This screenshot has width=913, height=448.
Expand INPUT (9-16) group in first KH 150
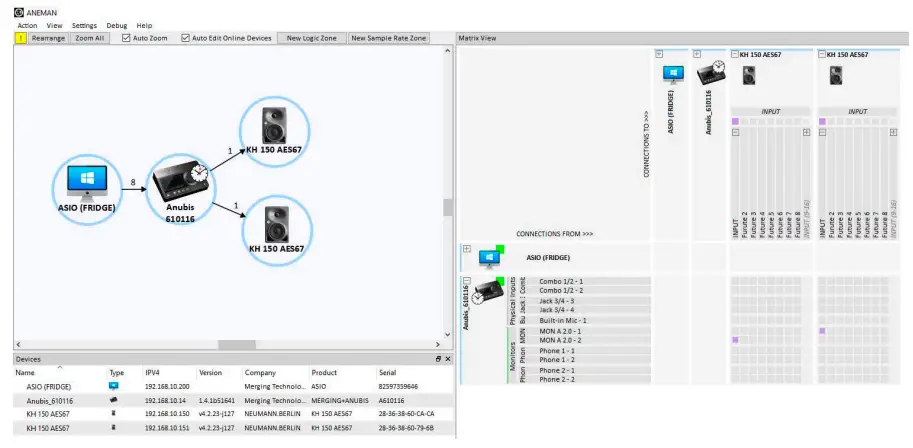[x=806, y=133]
